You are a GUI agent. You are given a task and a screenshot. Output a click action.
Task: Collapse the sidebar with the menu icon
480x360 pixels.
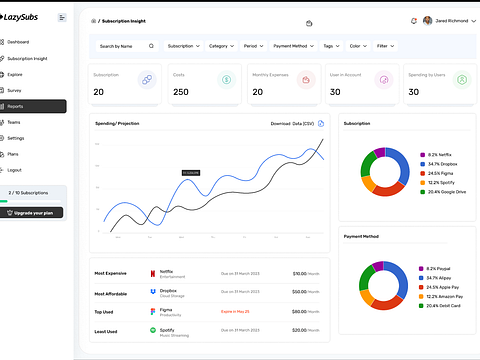coord(62,17)
